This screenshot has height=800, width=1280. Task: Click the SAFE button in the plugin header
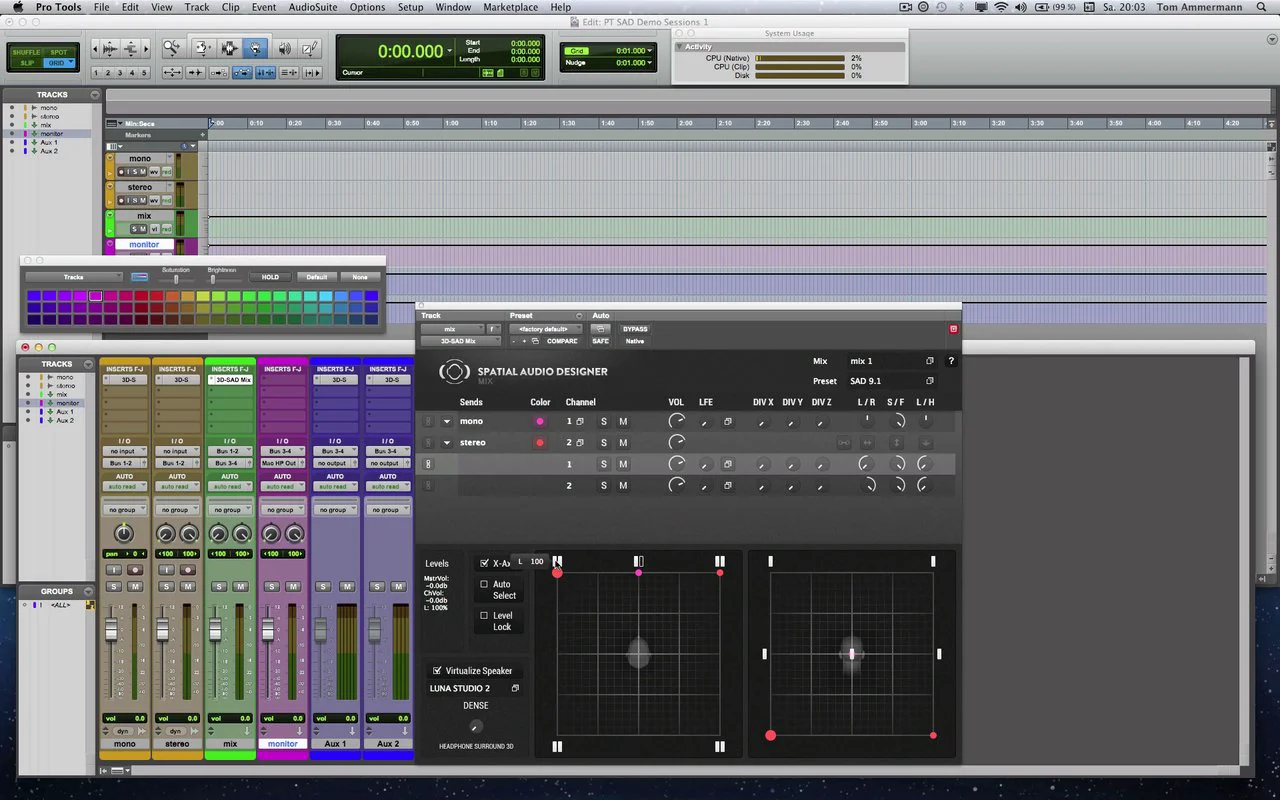[600, 341]
